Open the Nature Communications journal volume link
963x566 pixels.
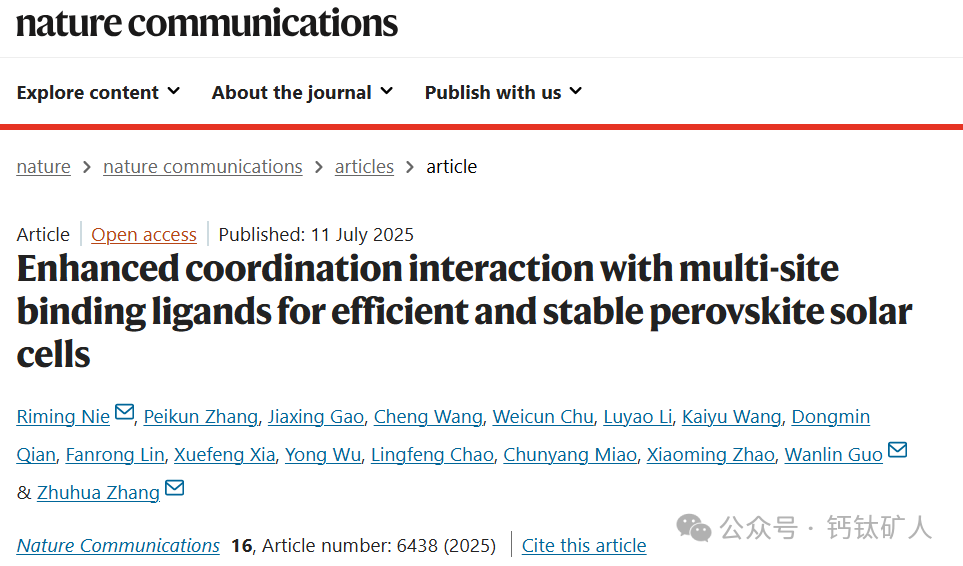118,545
